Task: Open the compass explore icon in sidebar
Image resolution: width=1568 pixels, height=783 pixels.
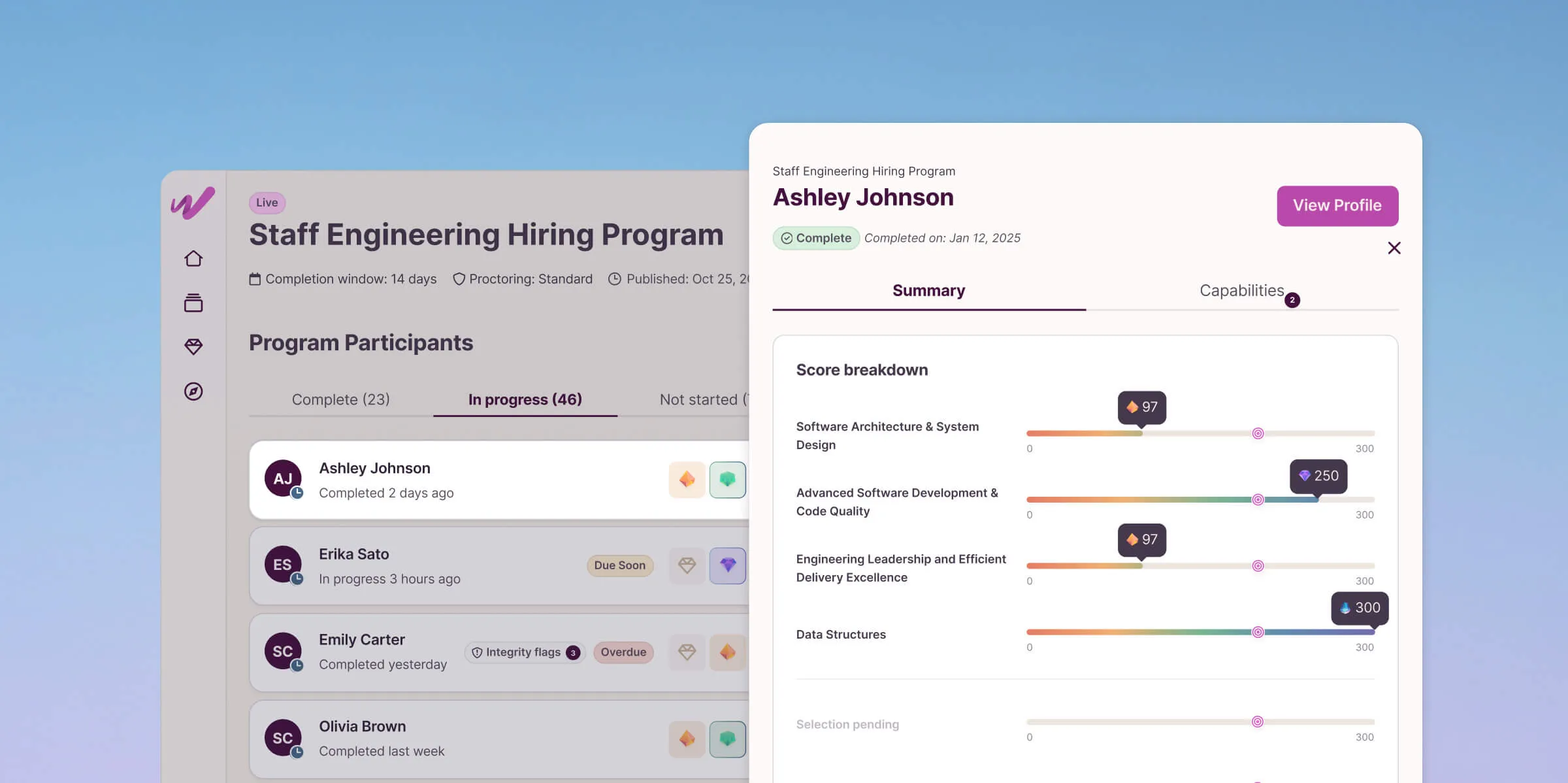Action: pyautogui.click(x=193, y=392)
